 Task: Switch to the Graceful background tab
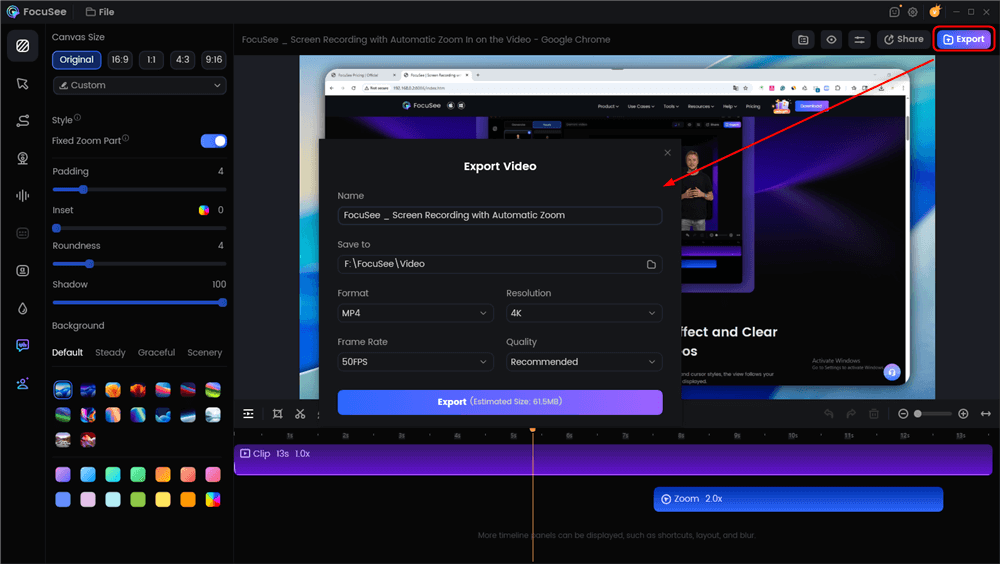tap(156, 353)
